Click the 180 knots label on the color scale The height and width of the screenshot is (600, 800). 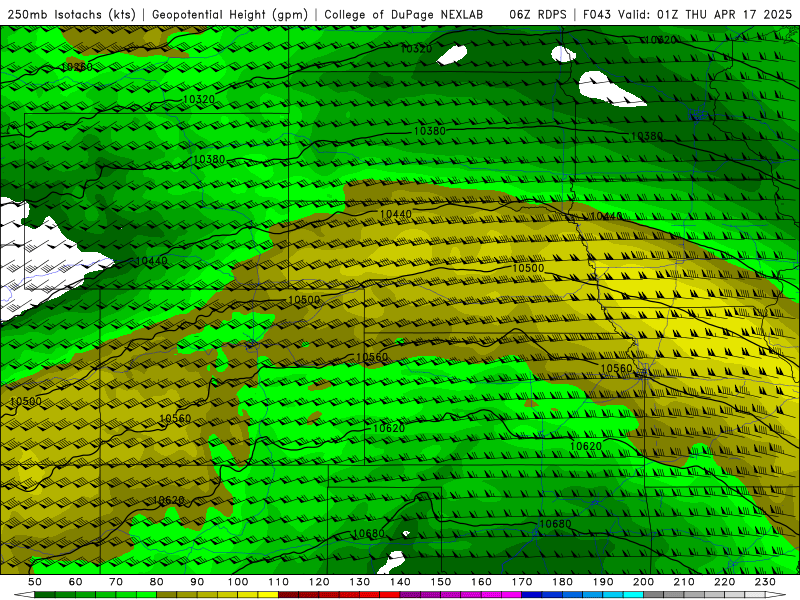[562, 582]
